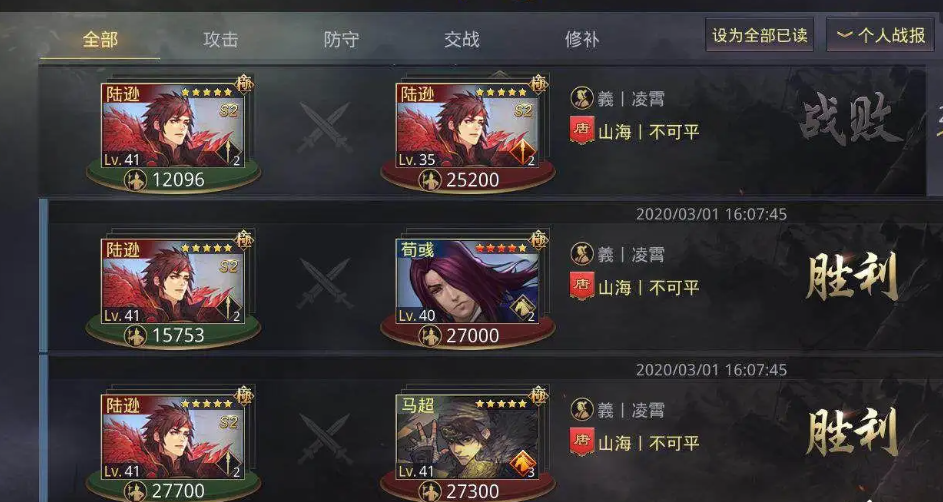Screen dimensions: 943x502
Task: Click the 设为全部已读 button
Action: pos(760,35)
